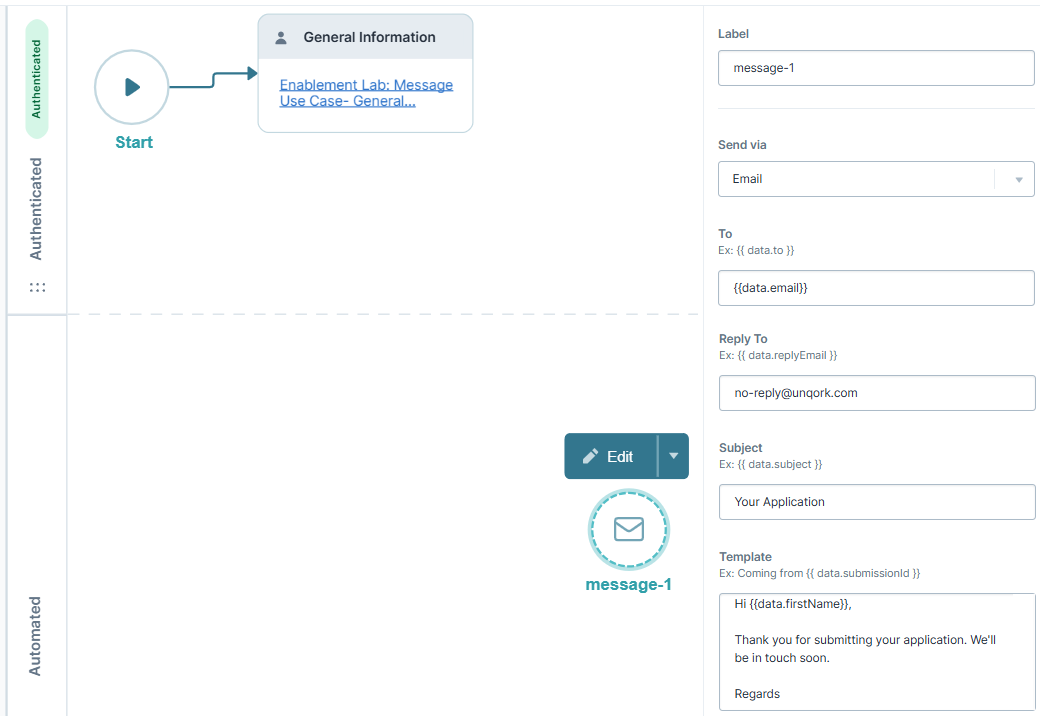Viewport: 1041px width, 716px height.
Task: Open the Send via dropdown
Action: tap(876, 179)
